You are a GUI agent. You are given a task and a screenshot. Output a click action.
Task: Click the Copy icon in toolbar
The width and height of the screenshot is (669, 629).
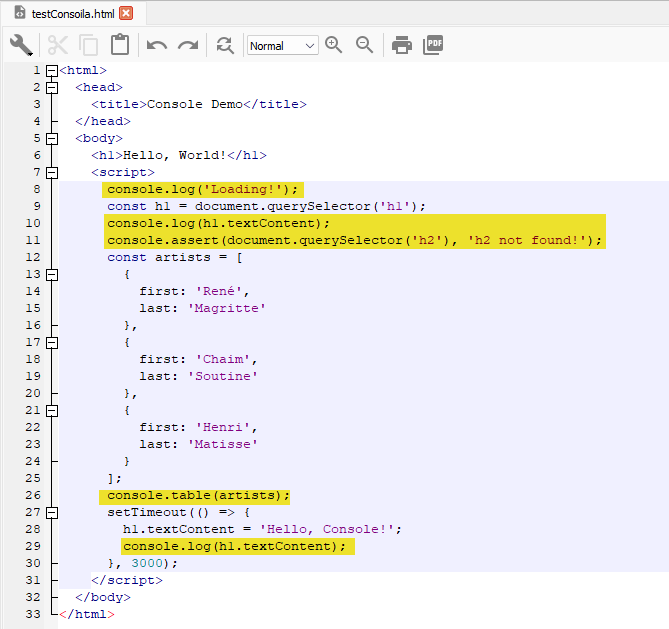pos(89,45)
